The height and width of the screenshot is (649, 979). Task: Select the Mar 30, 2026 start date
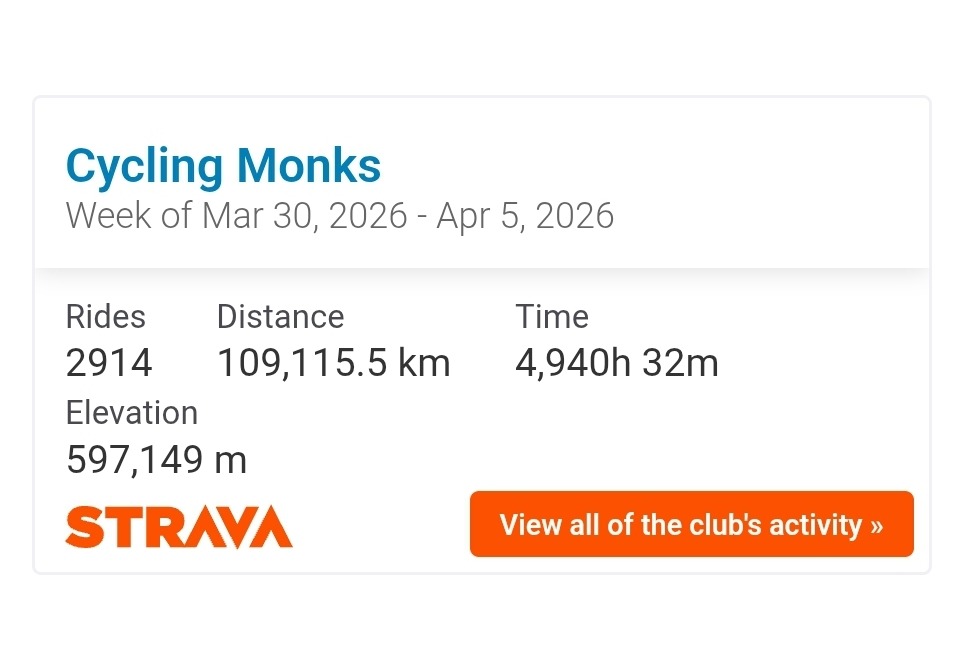305,216
